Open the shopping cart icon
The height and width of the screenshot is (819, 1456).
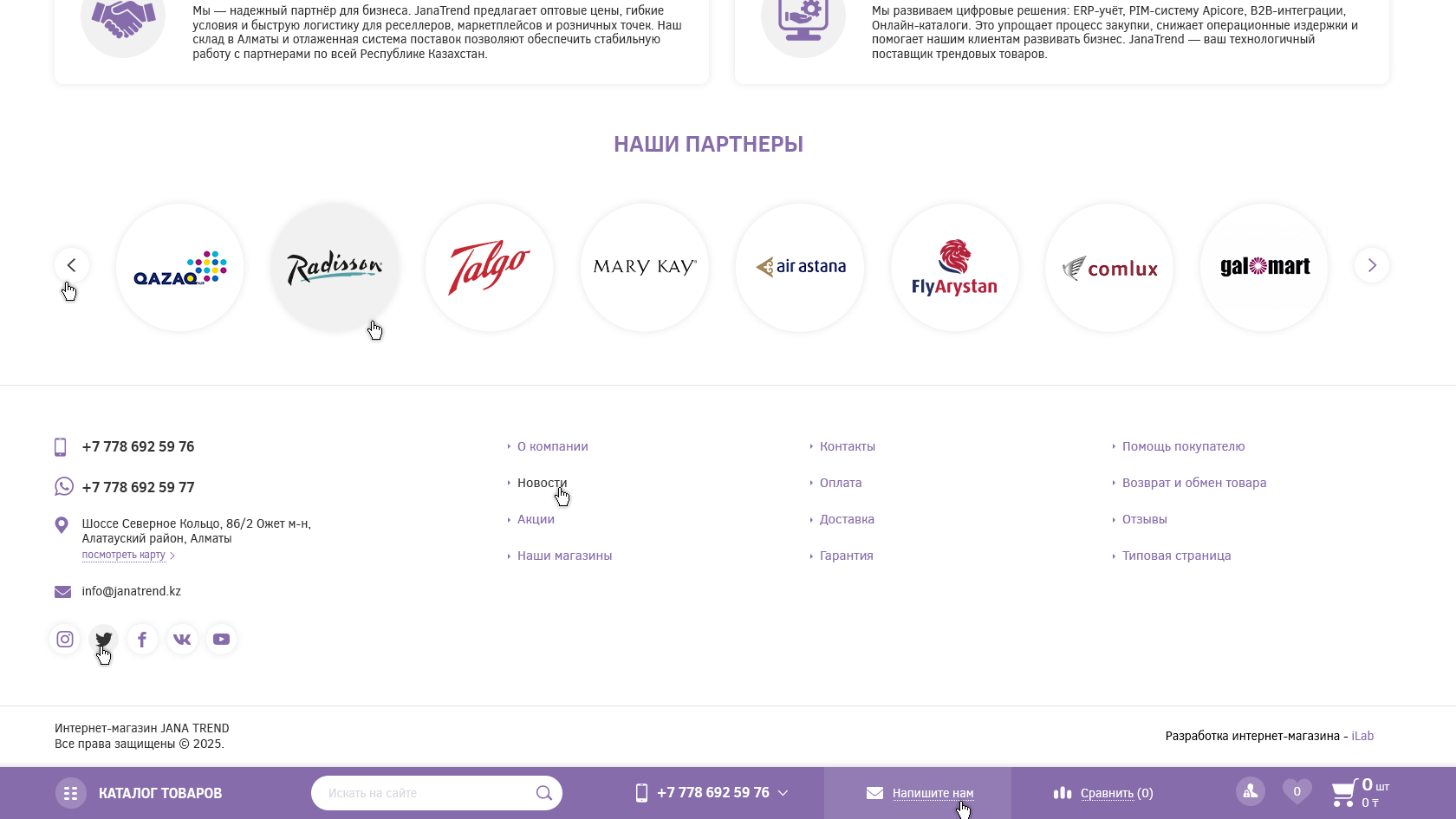click(x=1346, y=792)
